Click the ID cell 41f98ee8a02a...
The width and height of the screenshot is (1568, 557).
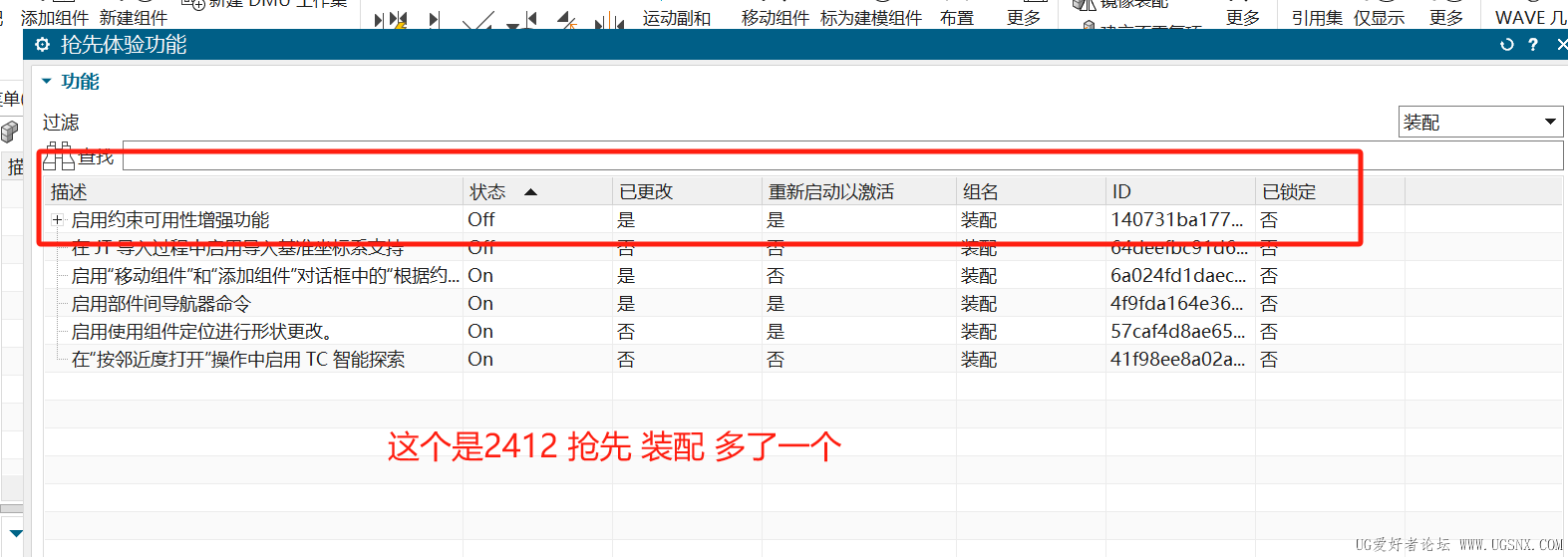point(1178,360)
